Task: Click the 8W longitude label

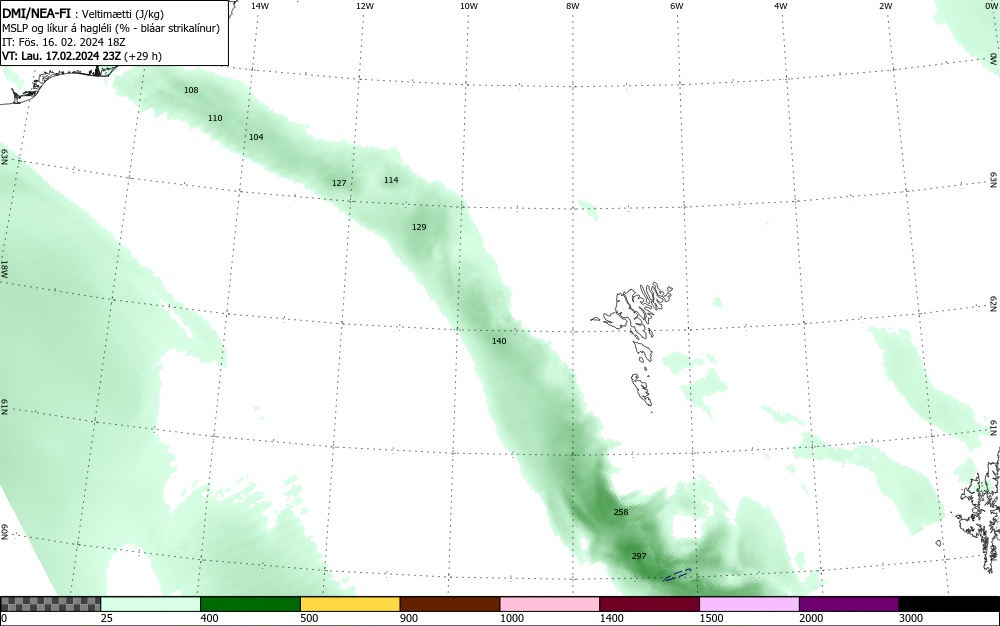Action: (572, 6)
